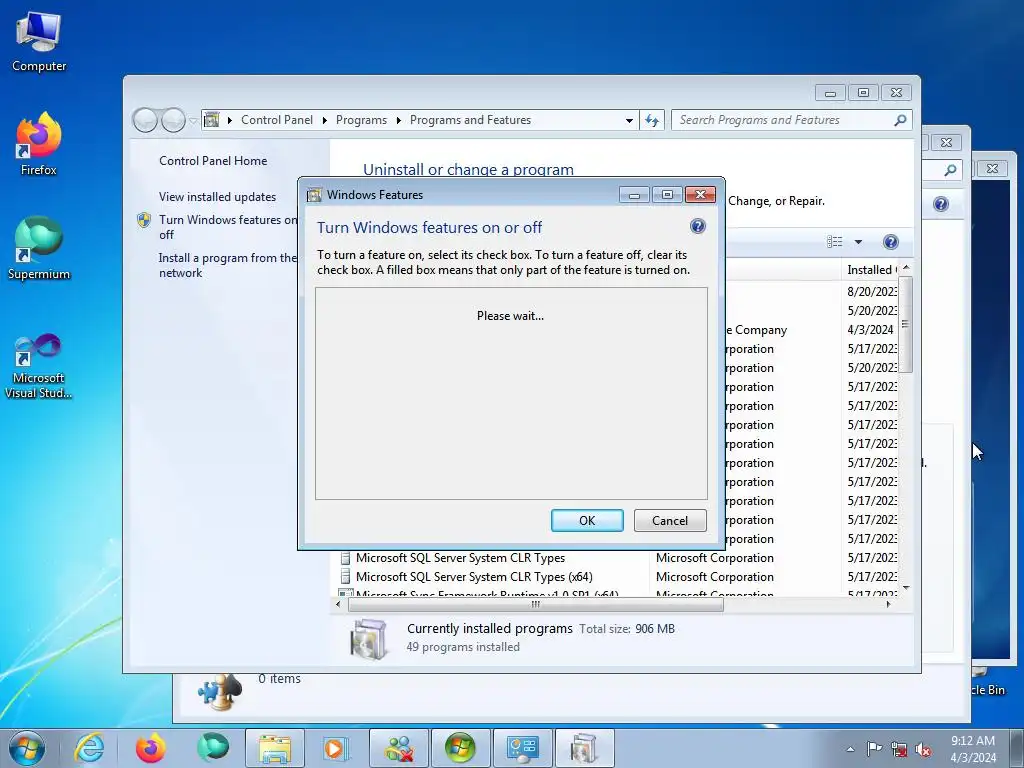This screenshot has width=1024, height=768.
Task: Open the view options dropdown arrow
Action: click(858, 242)
